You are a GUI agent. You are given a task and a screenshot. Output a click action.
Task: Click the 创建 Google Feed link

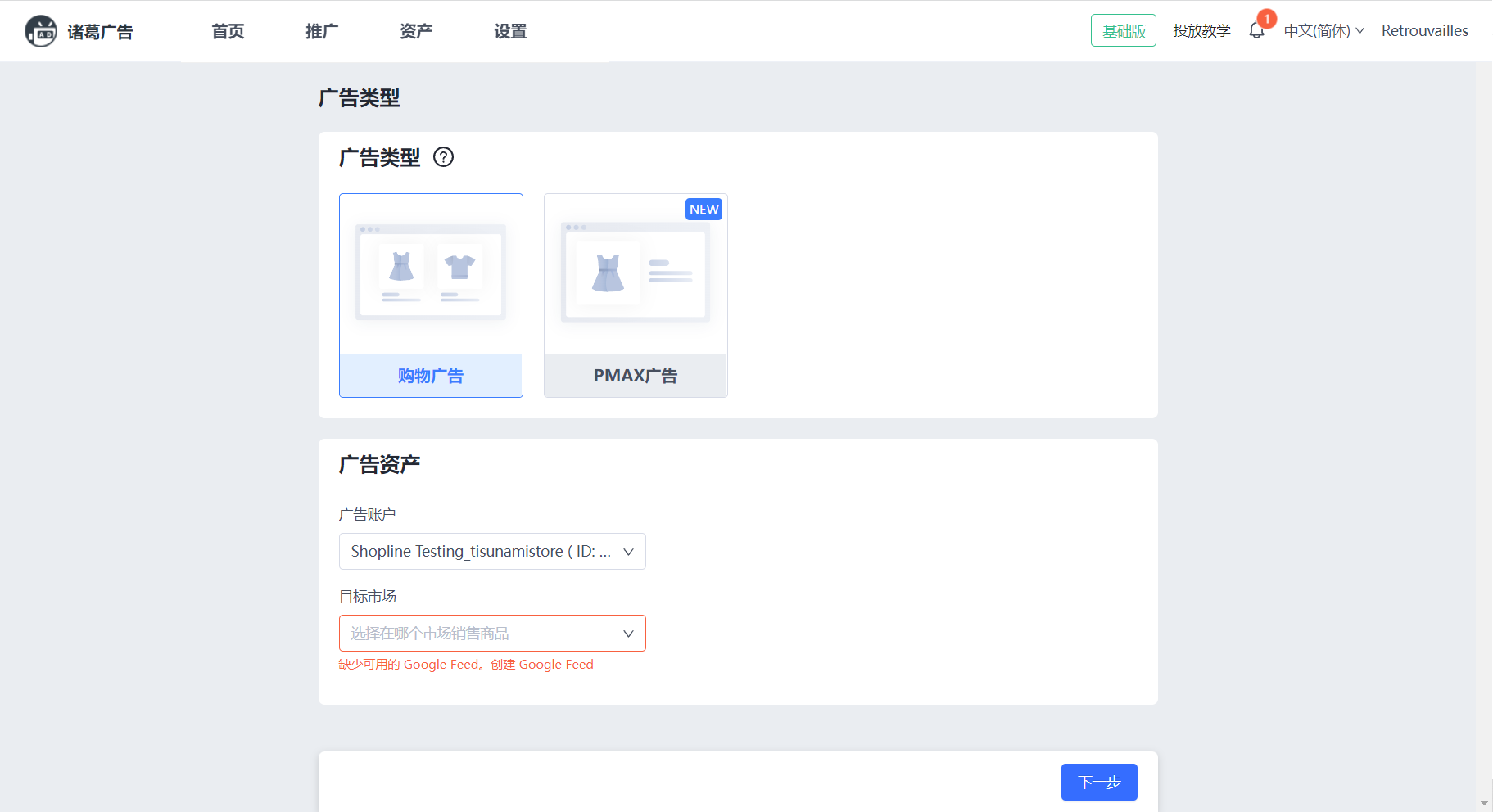click(542, 665)
